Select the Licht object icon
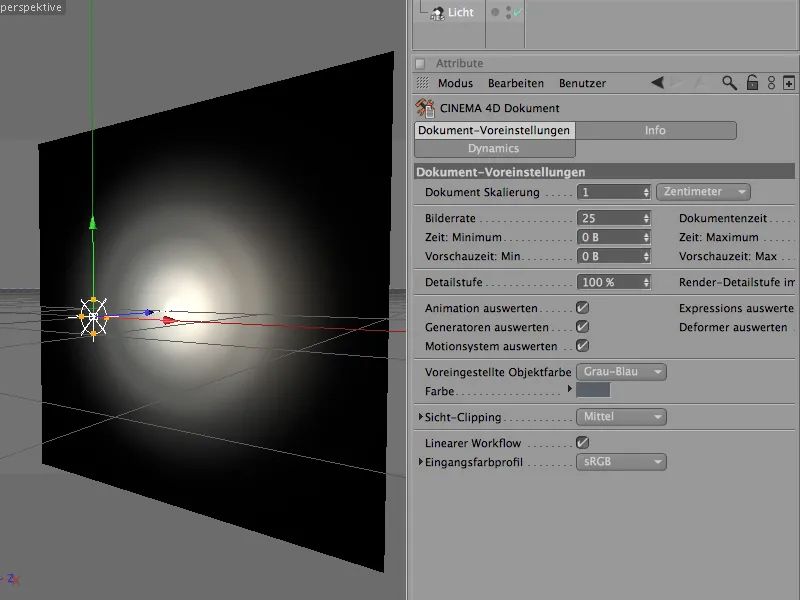This screenshot has width=800, height=600. [438, 12]
